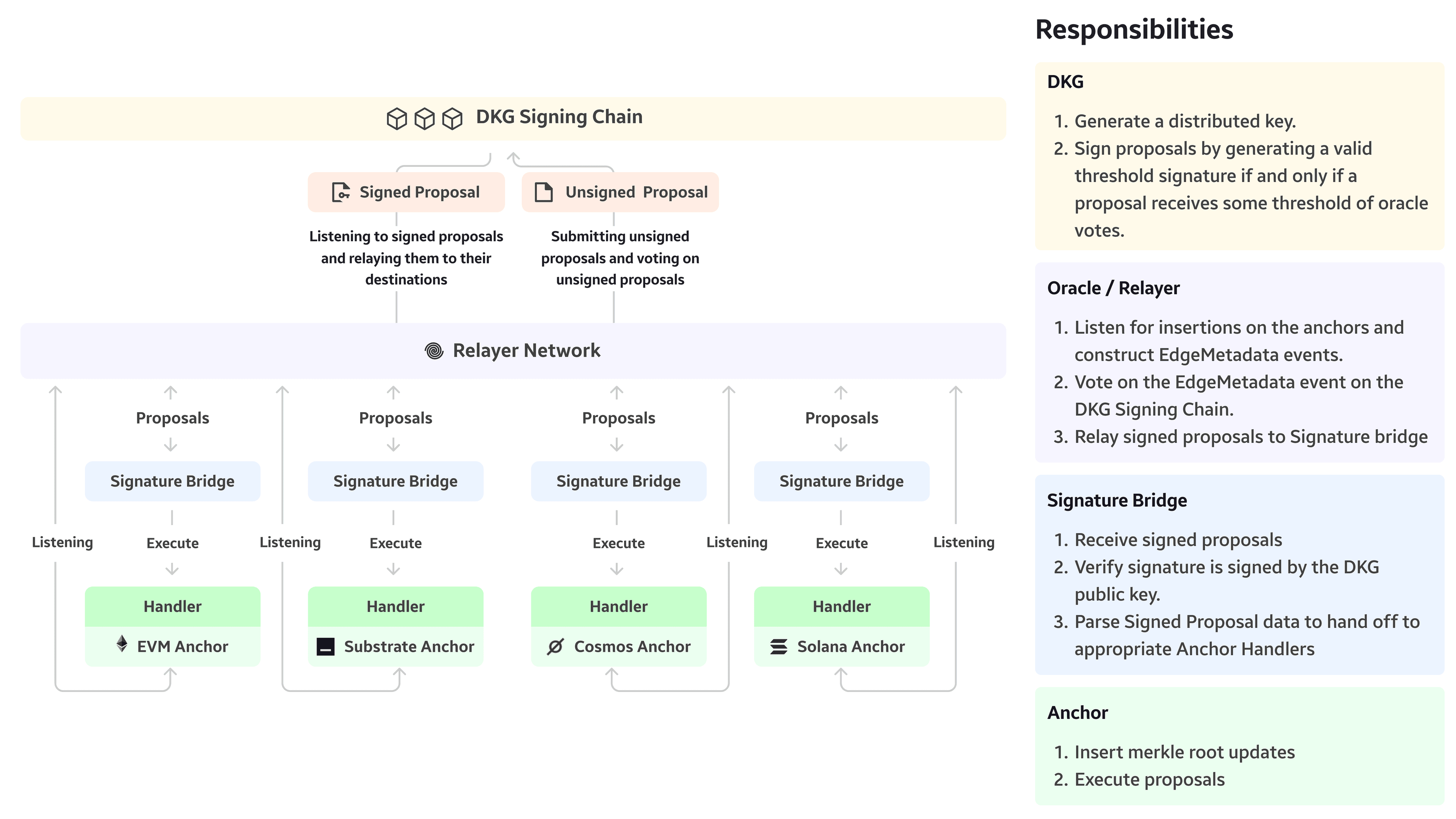Select the Substrate Anchor label
The width and height of the screenshot is (1456, 819).
409,646
